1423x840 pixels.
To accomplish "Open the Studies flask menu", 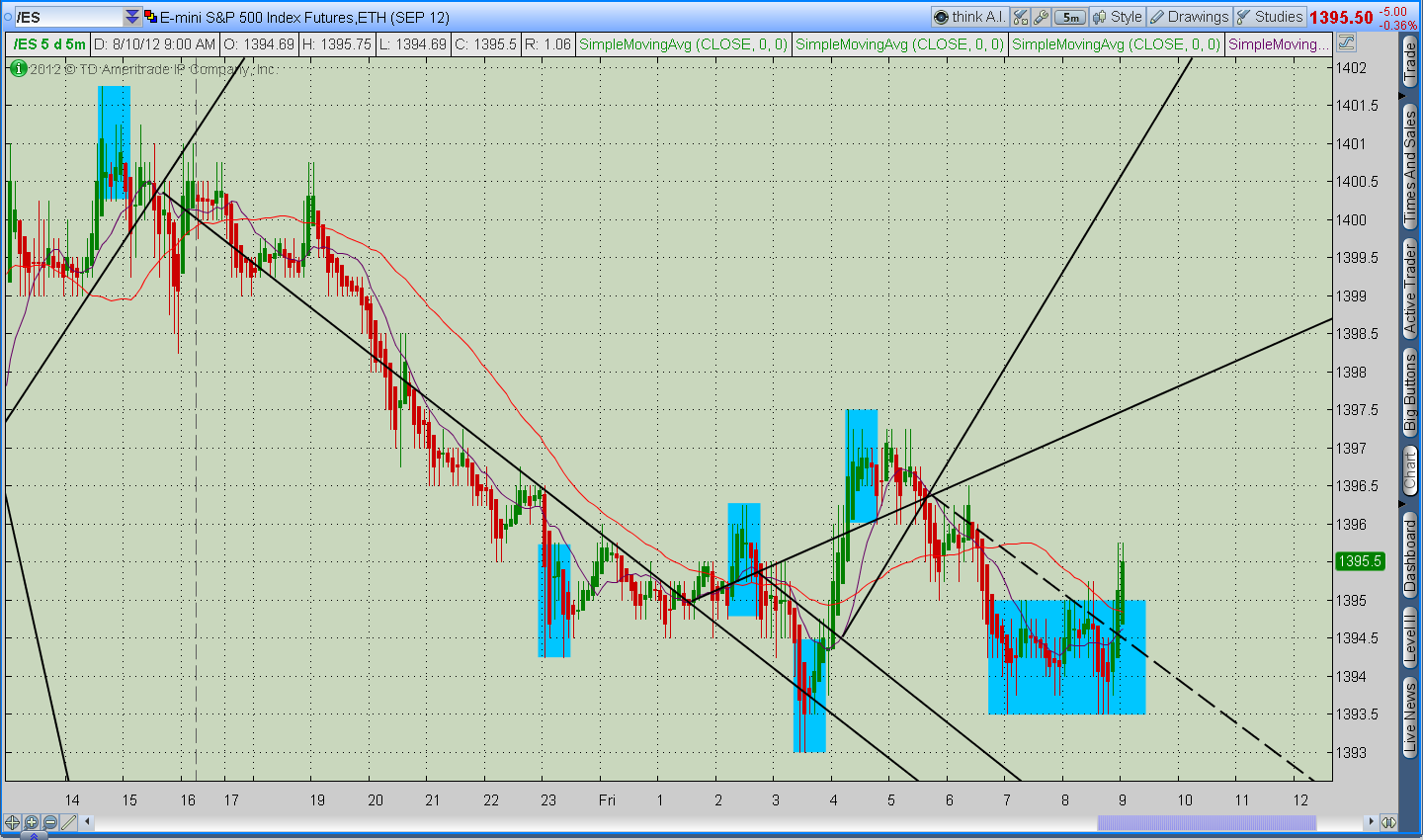I will [x=1270, y=17].
